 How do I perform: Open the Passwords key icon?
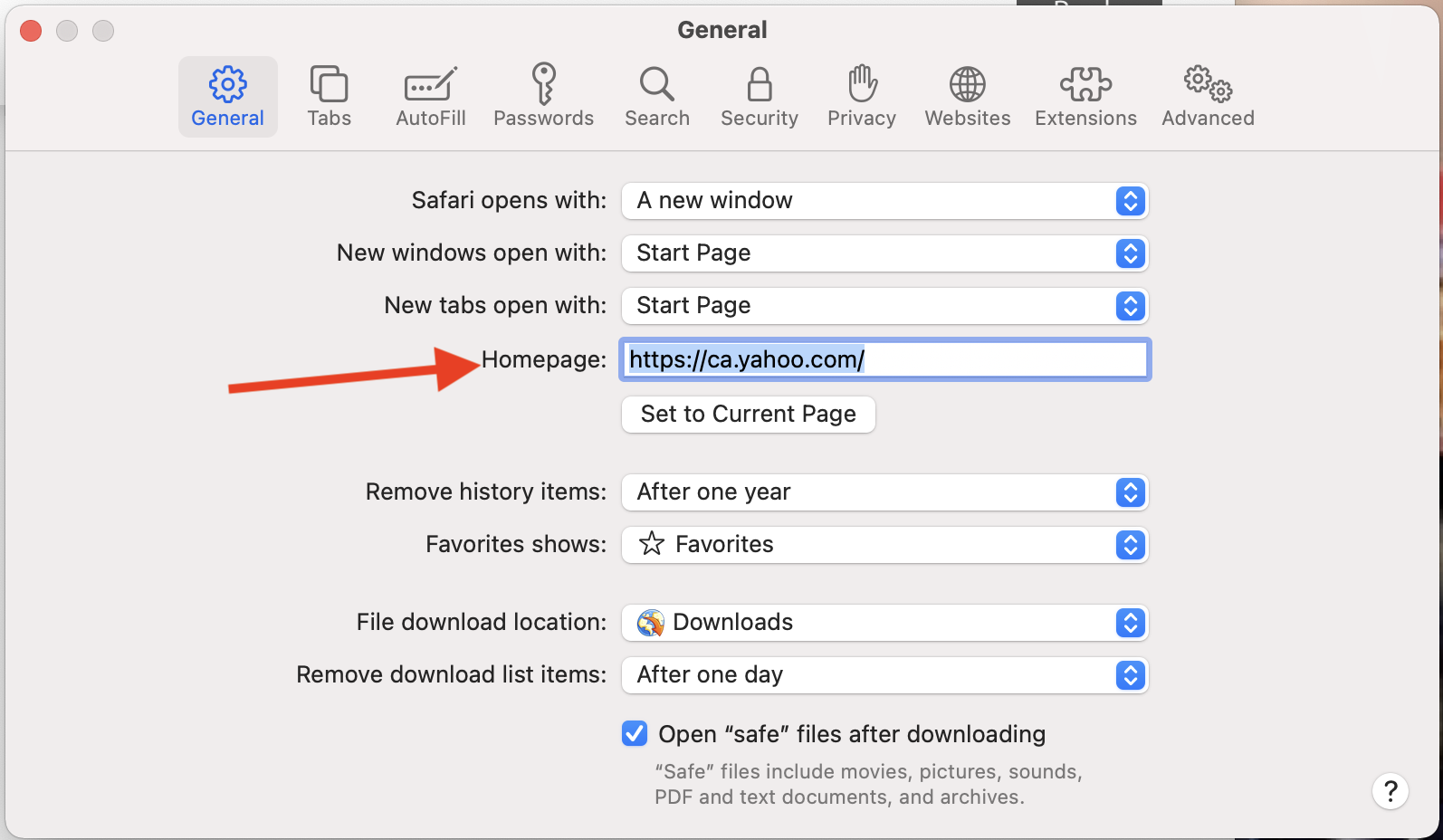(x=543, y=84)
